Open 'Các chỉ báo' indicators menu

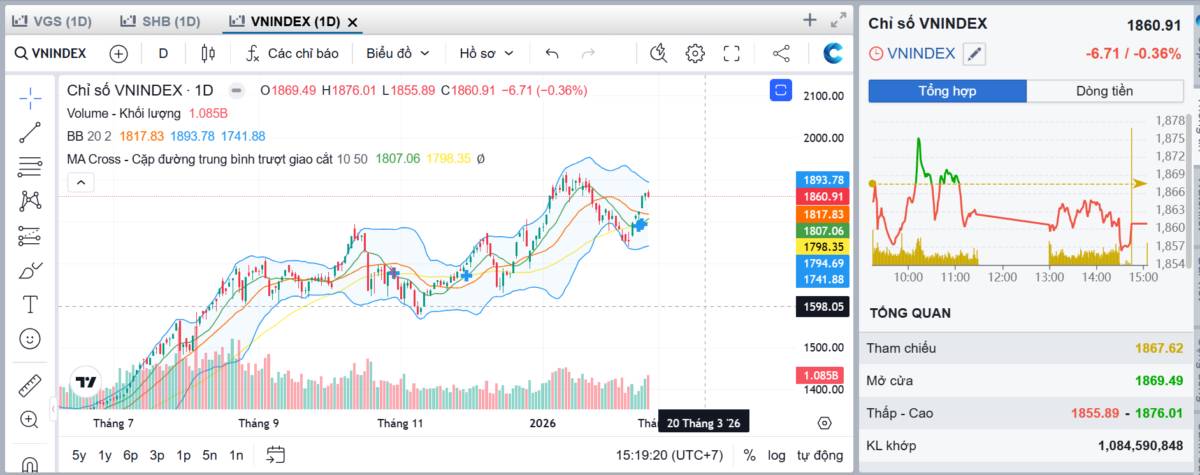292,54
